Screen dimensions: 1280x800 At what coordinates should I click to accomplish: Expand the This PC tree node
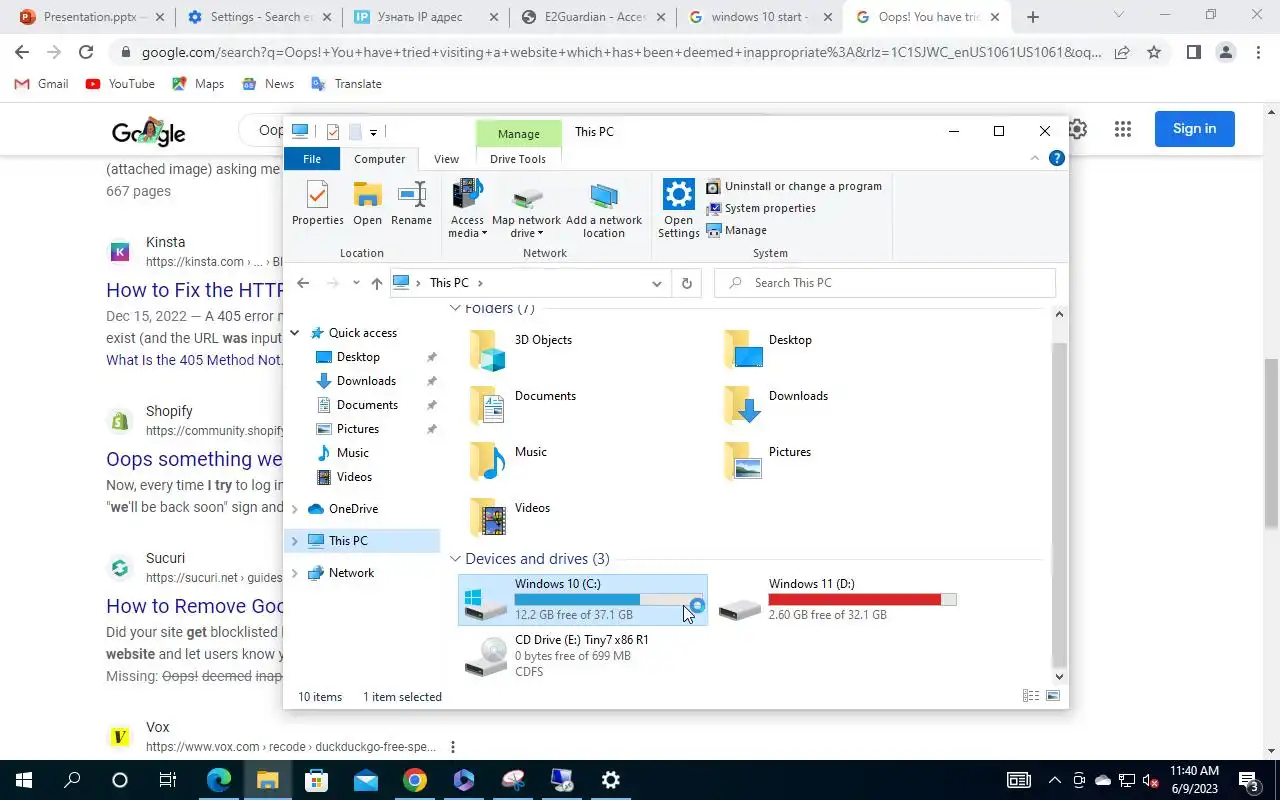tap(295, 541)
